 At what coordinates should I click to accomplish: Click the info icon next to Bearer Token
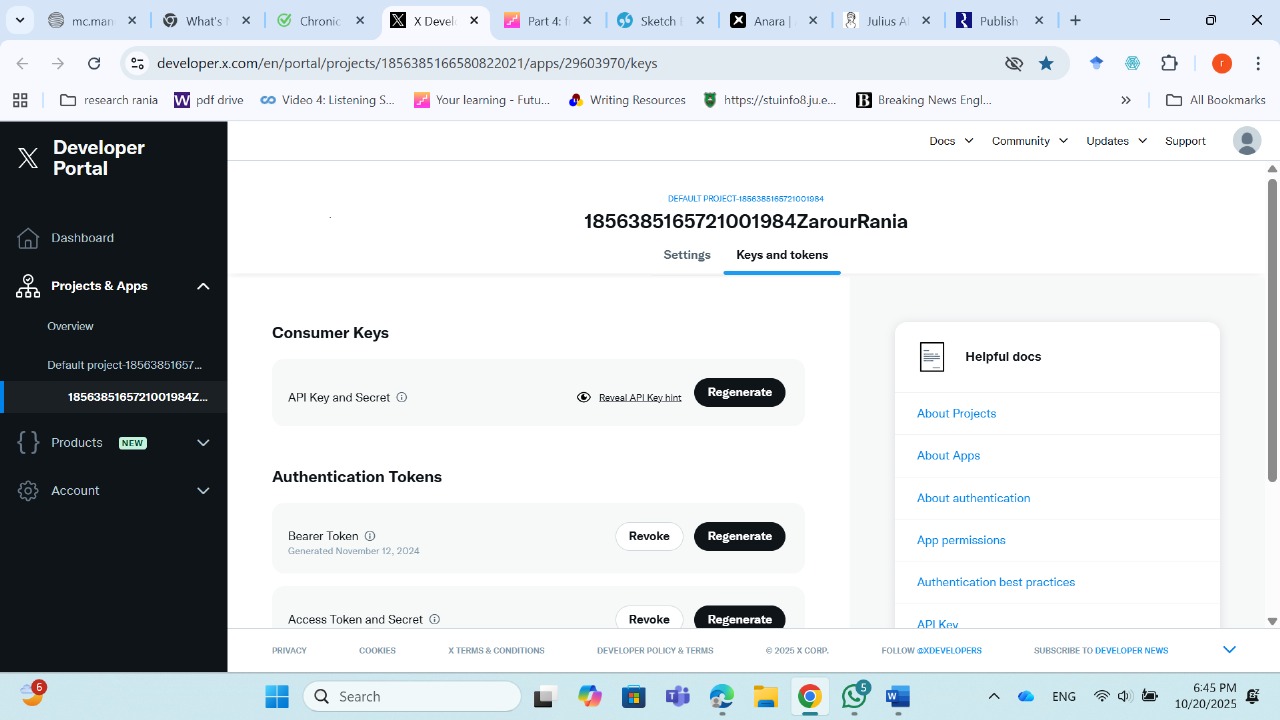pos(370,536)
